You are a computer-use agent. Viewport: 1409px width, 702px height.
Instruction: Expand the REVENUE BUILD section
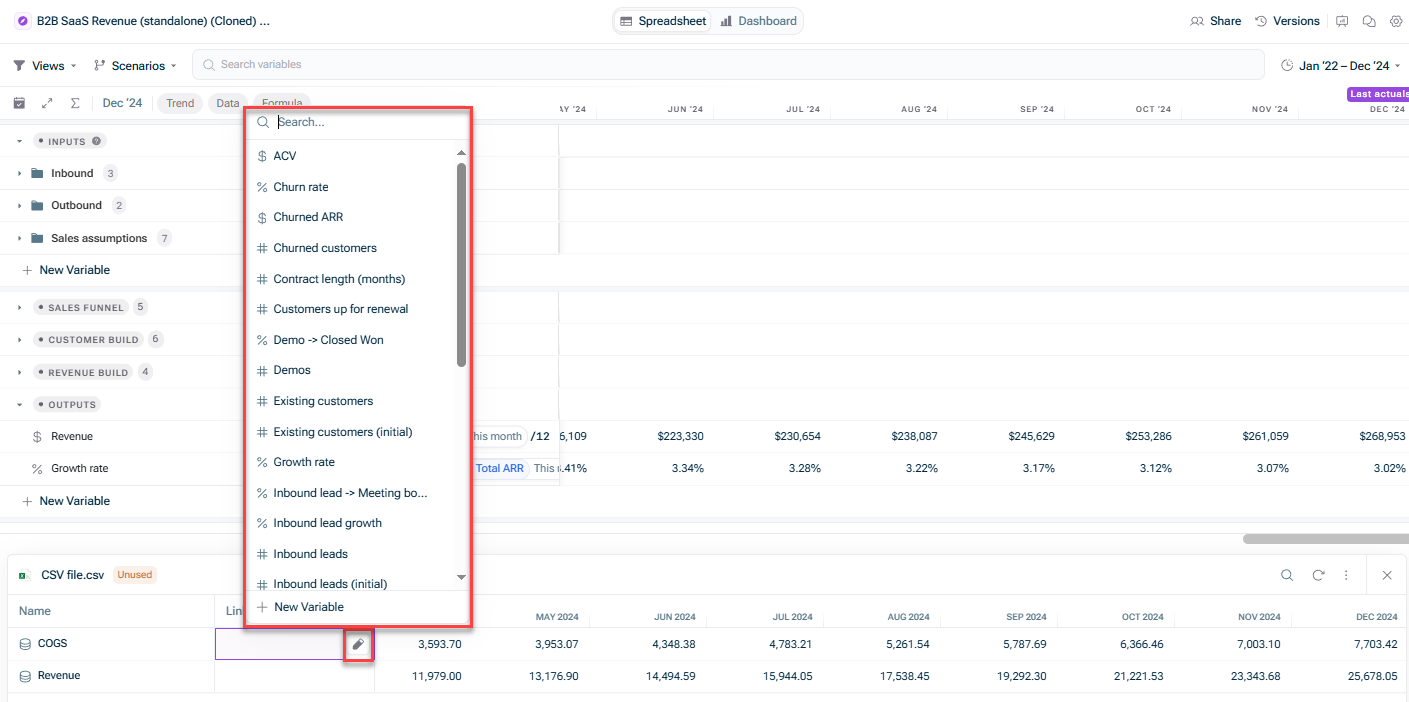point(19,372)
